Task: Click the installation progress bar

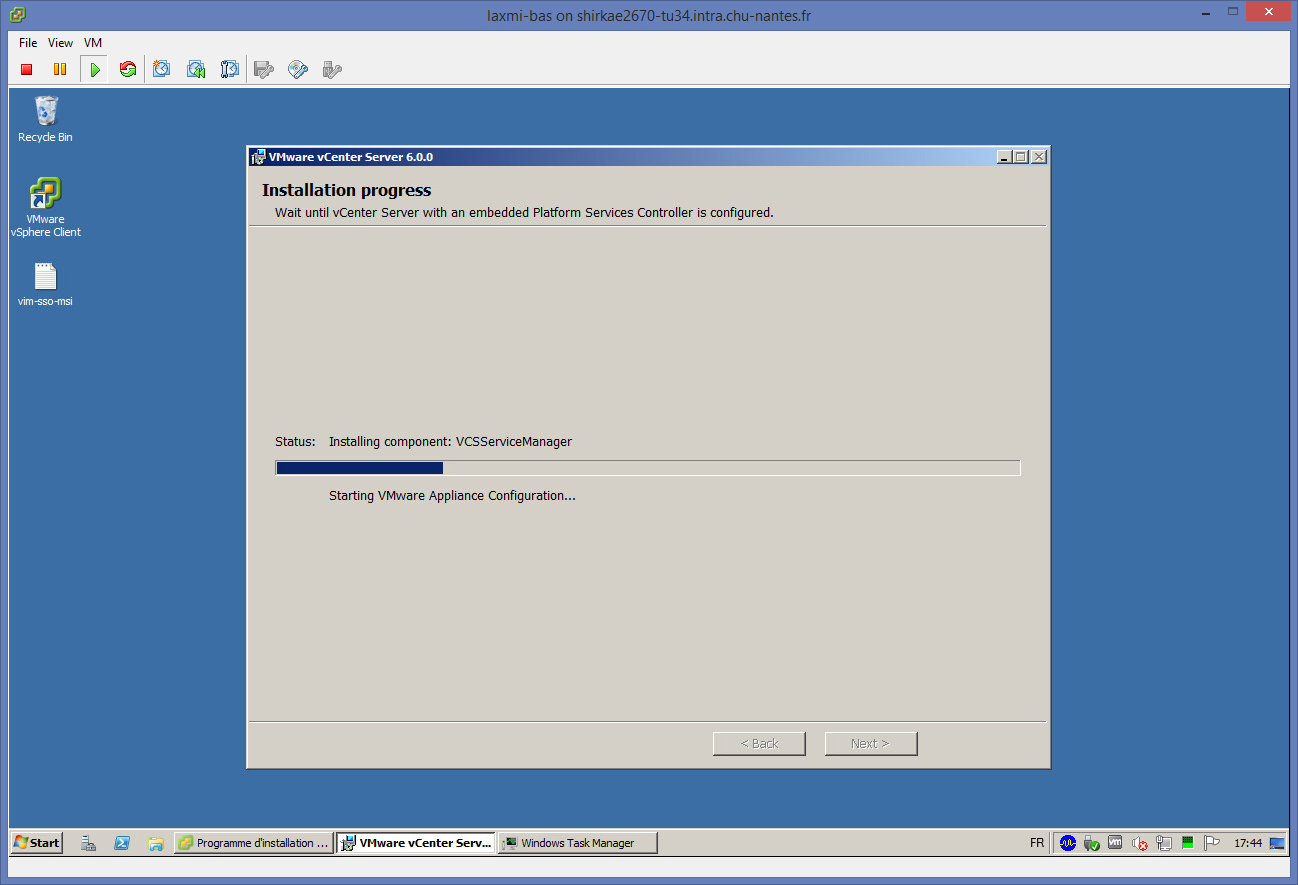Action: click(647, 468)
